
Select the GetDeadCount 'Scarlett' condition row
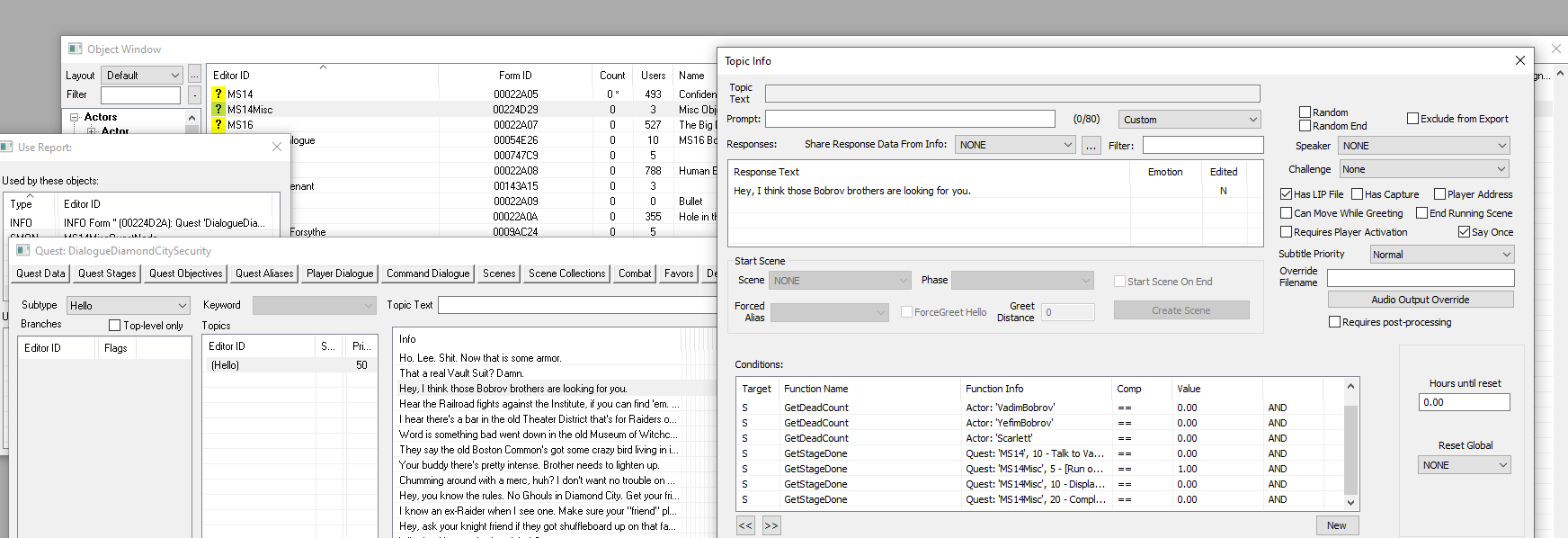tap(1040, 438)
